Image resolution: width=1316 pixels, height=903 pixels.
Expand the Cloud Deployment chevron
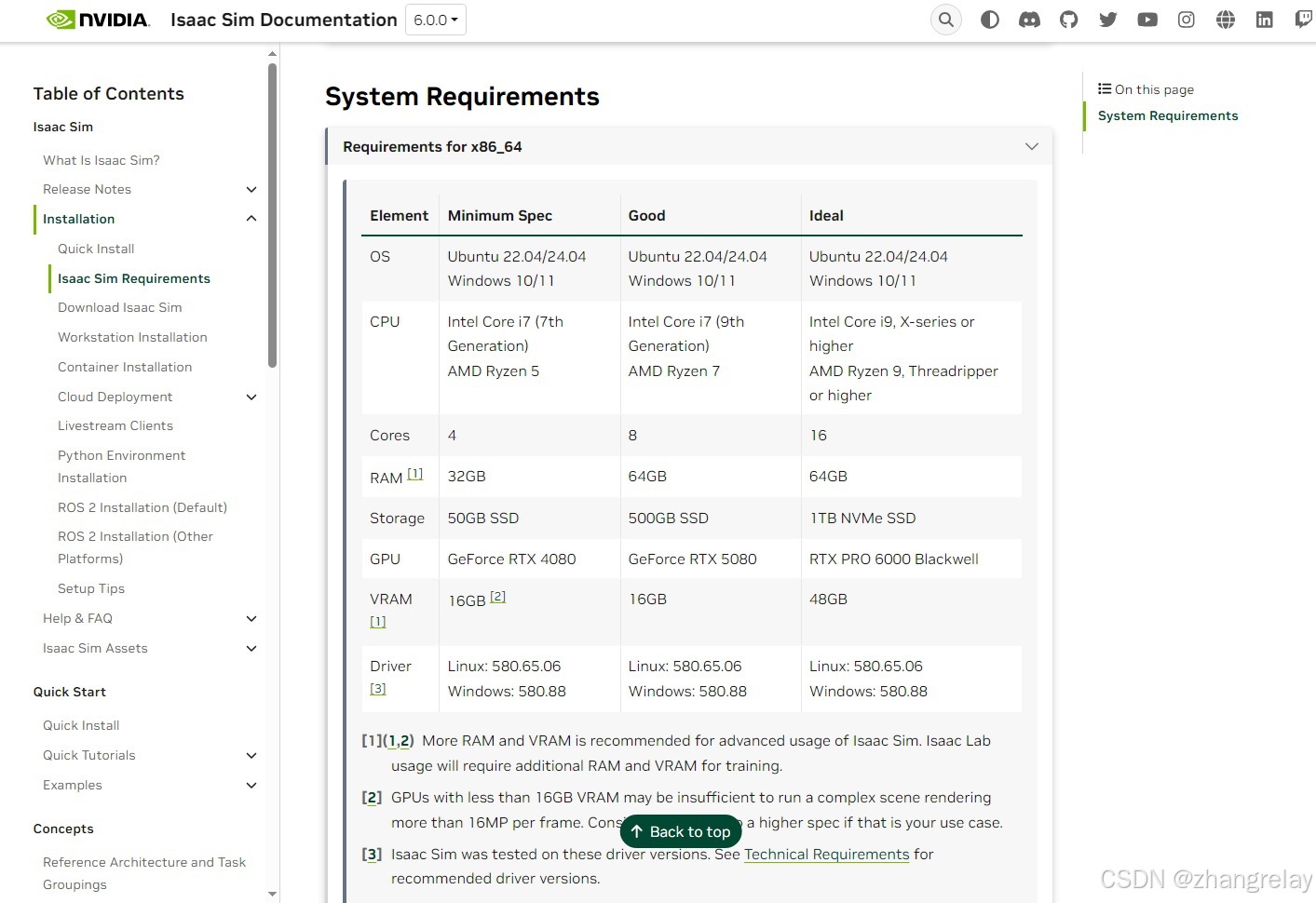pyautogui.click(x=251, y=397)
